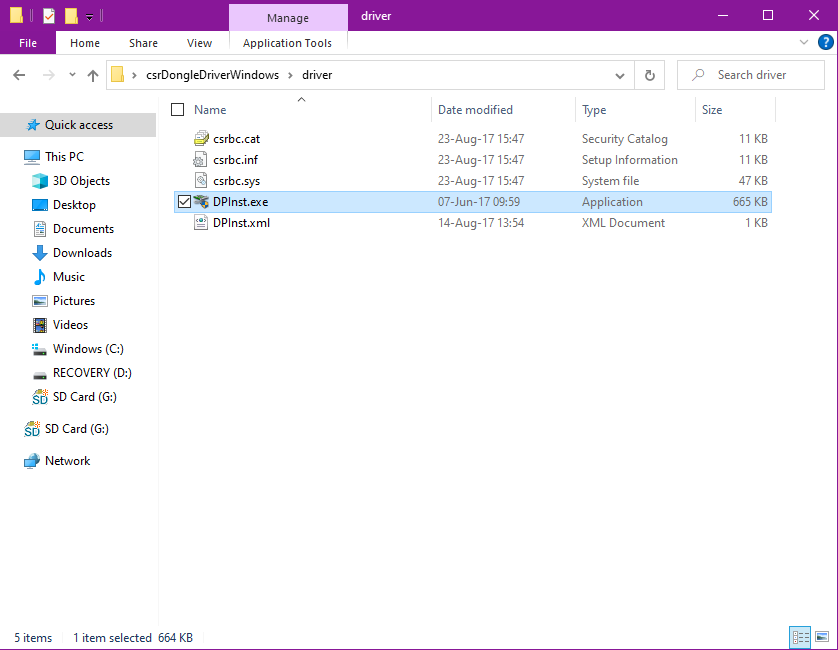Check the checkbox next to DPInst.xml
Screen dimensions: 838x650
pos(184,222)
